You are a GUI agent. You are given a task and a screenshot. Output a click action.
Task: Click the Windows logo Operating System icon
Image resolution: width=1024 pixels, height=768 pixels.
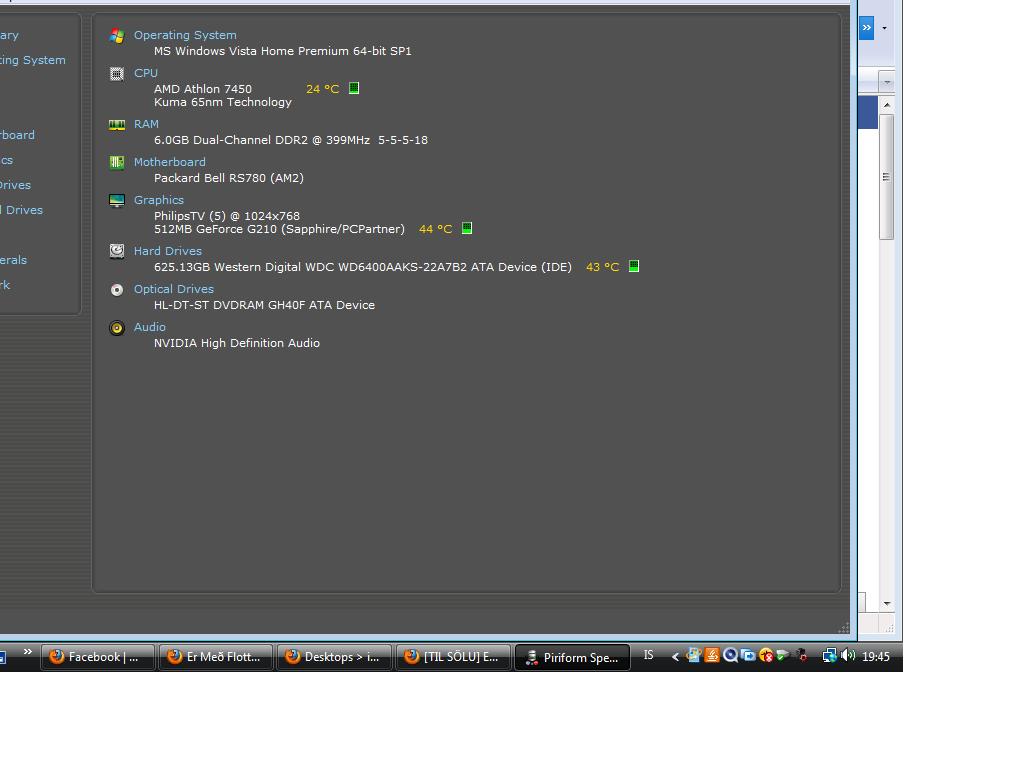(x=117, y=36)
